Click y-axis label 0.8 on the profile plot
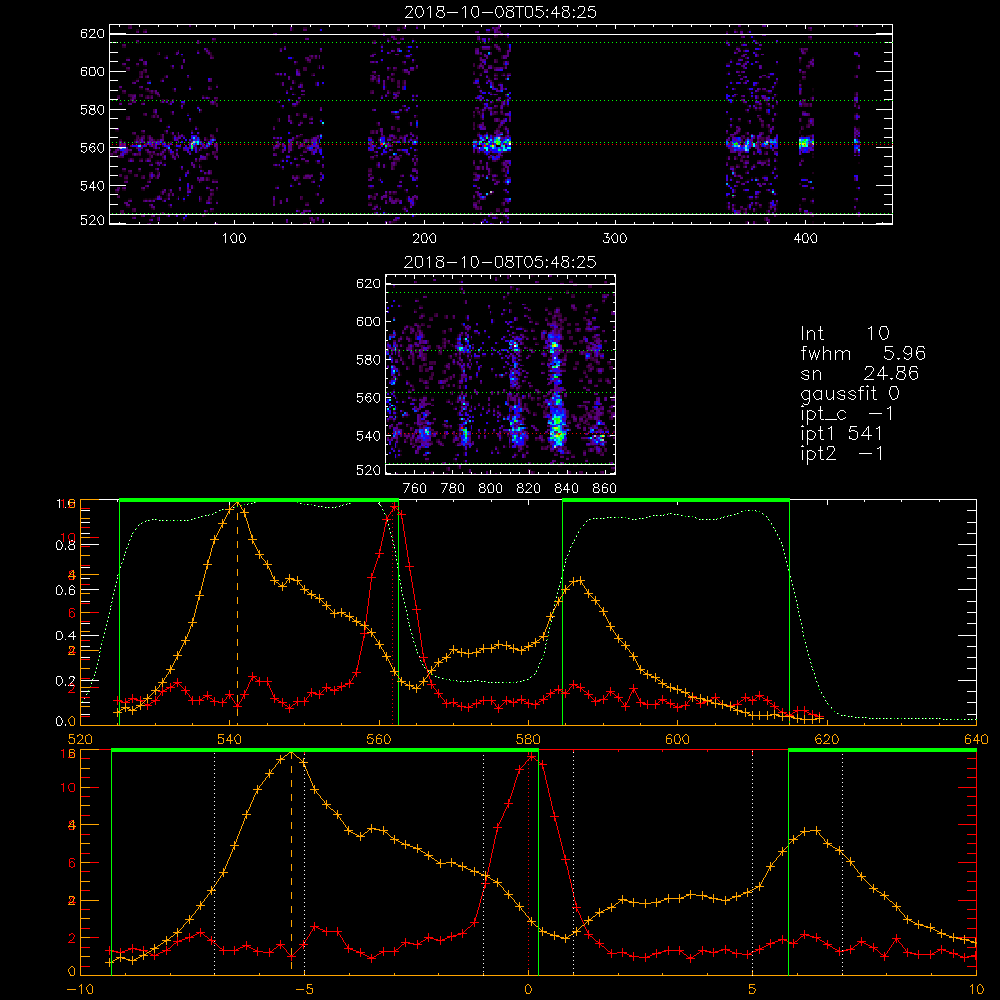This screenshot has height=1000, width=1000. coord(65,545)
